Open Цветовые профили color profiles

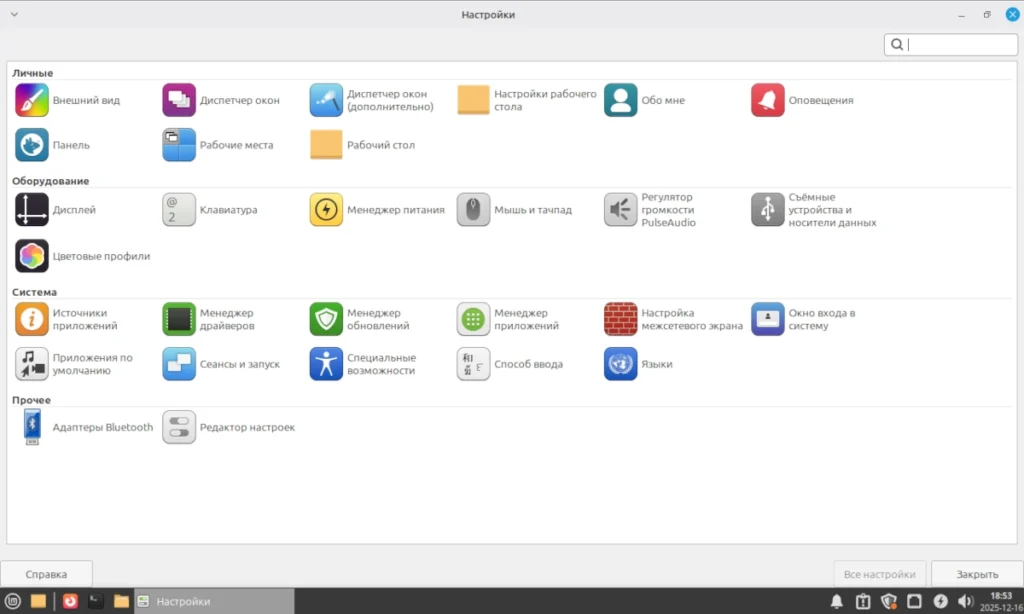click(x=82, y=256)
